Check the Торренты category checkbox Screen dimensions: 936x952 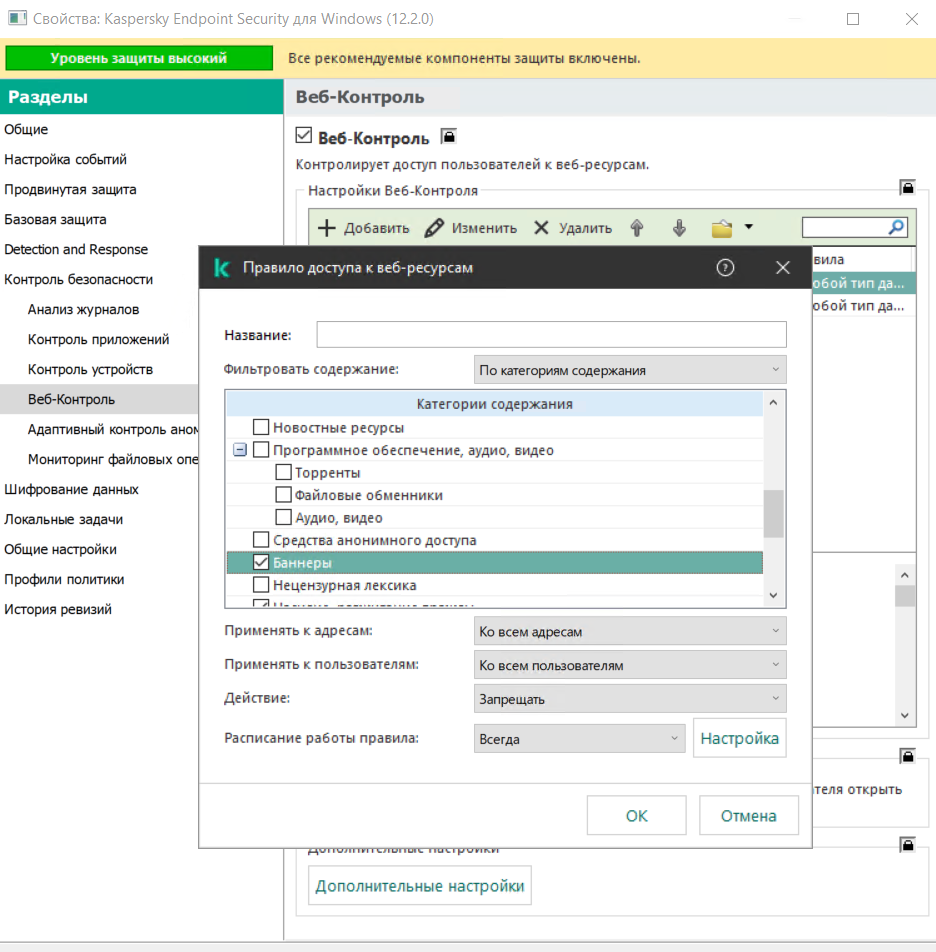coord(283,473)
